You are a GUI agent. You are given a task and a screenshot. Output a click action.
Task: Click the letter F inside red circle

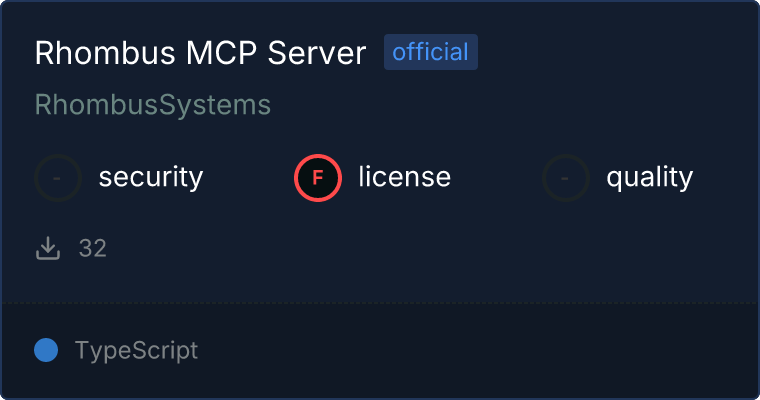click(x=318, y=178)
